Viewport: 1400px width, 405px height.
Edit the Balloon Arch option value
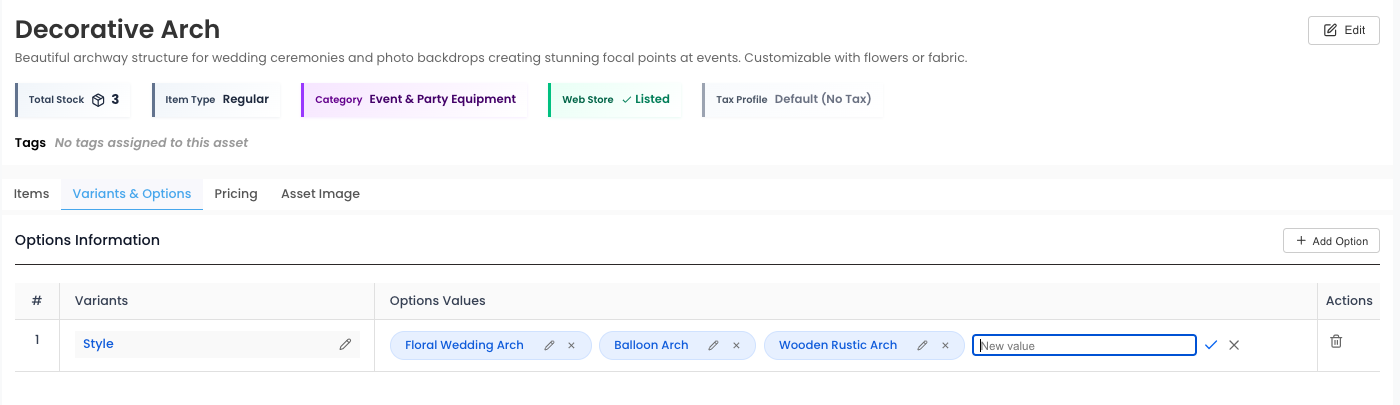click(713, 346)
